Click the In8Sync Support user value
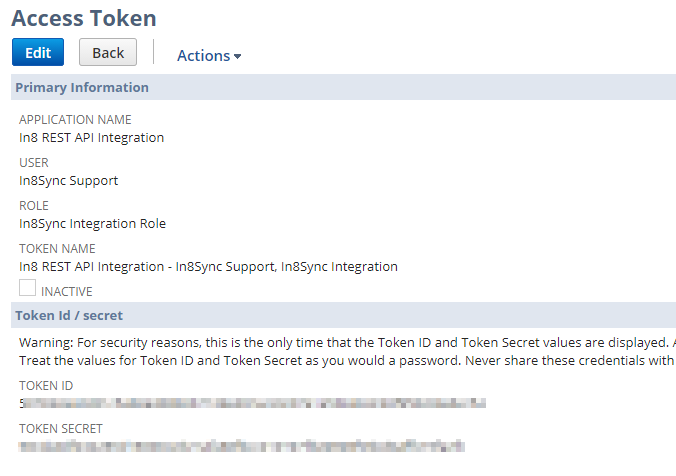The width and height of the screenshot is (676, 476). click(69, 181)
